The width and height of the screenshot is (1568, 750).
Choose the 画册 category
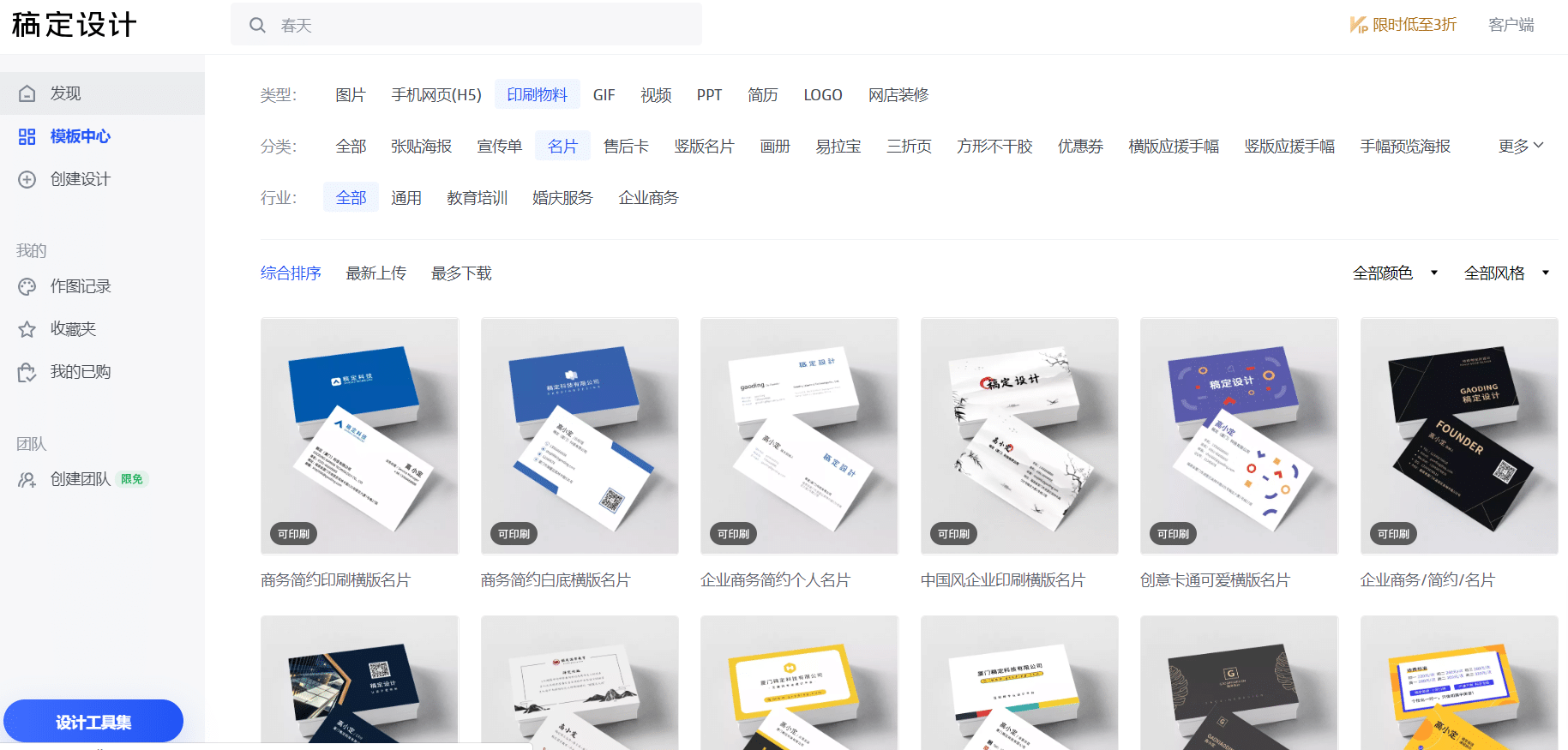(x=775, y=146)
